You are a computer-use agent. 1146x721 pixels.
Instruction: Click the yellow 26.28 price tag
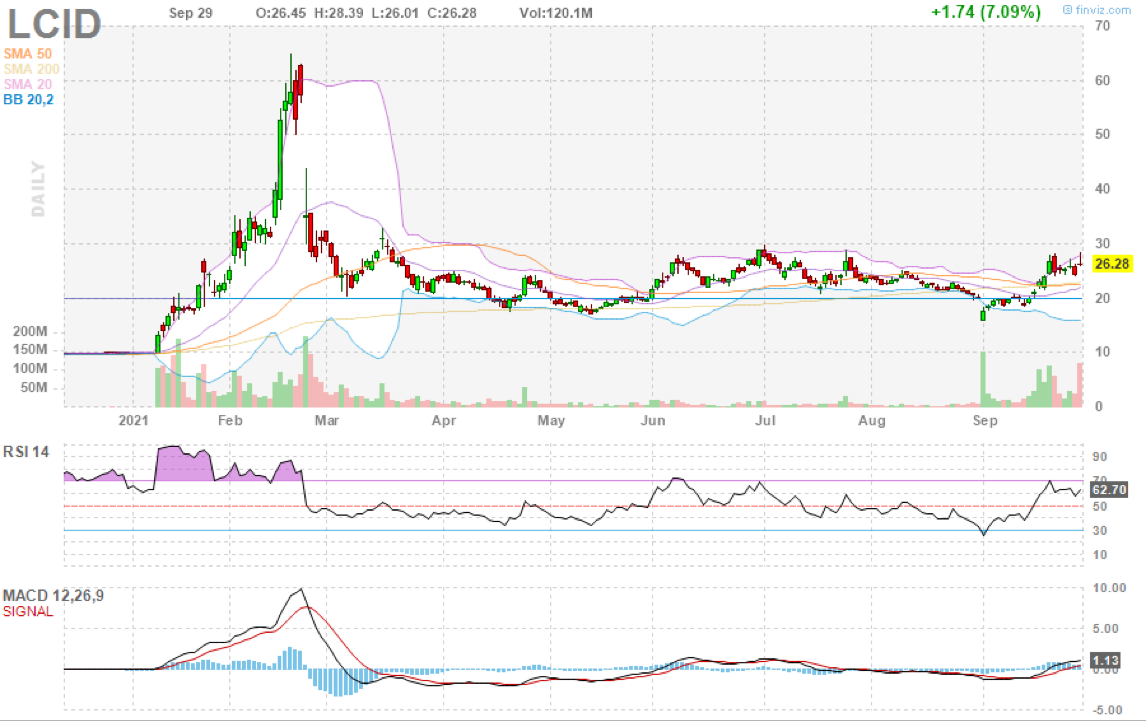(x=1112, y=263)
